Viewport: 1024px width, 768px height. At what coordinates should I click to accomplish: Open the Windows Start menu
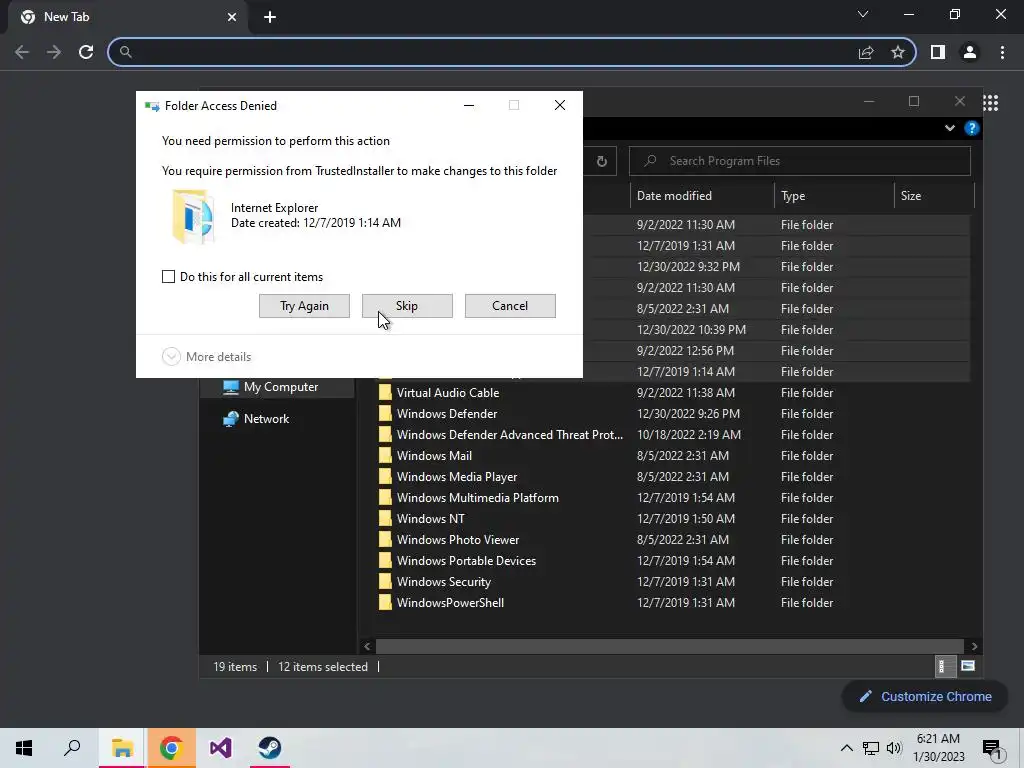click(x=24, y=748)
